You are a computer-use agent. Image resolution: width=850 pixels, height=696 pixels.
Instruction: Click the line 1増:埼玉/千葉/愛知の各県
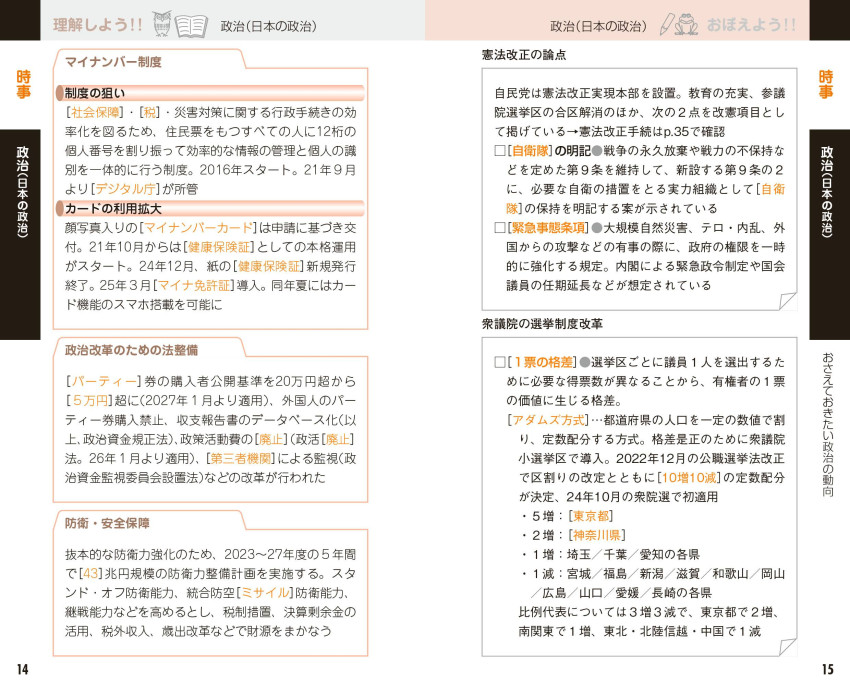coord(610,555)
